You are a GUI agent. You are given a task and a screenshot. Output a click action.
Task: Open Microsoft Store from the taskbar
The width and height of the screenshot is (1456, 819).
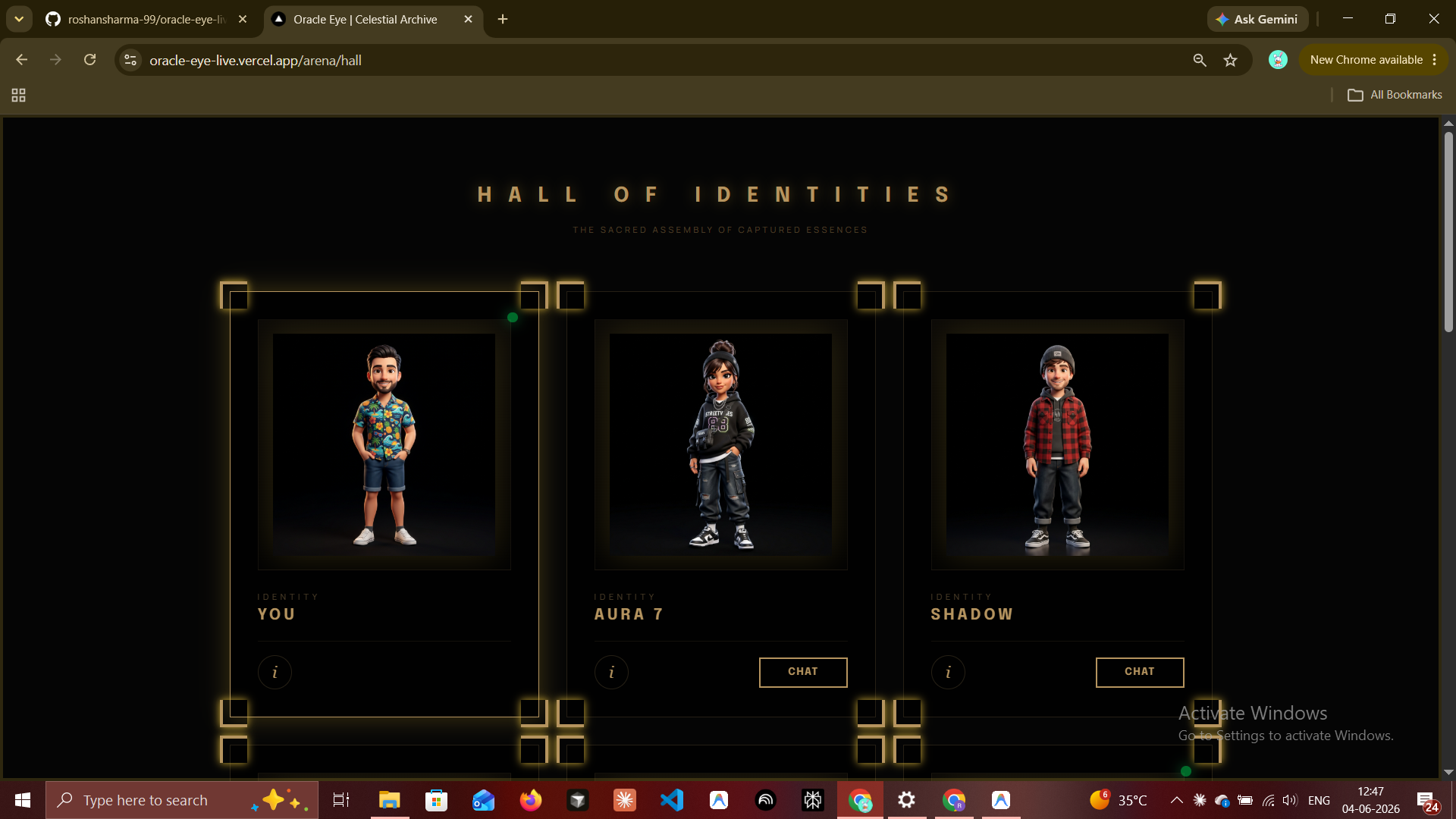click(x=436, y=800)
